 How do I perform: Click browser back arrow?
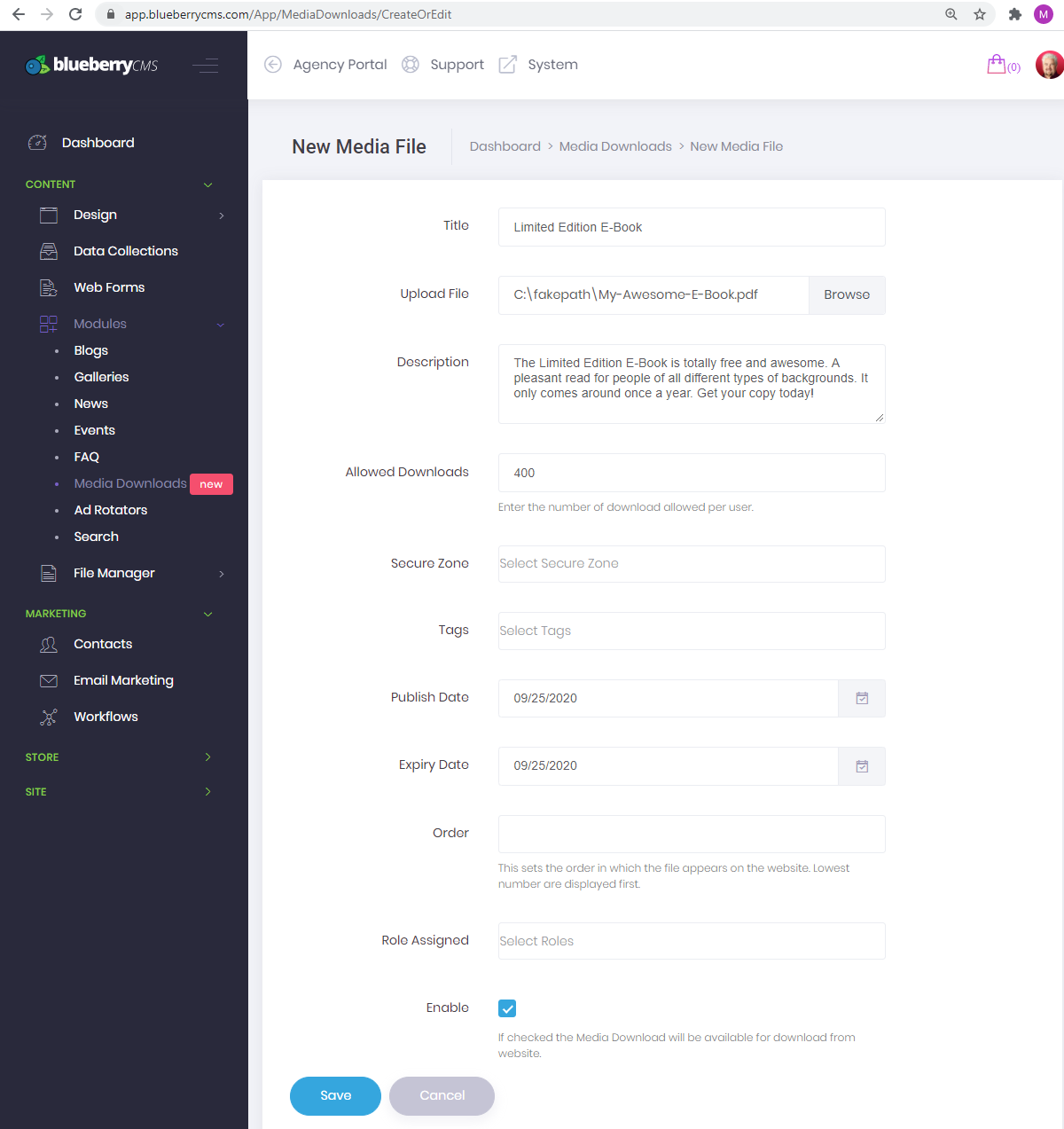coord(19,14)
